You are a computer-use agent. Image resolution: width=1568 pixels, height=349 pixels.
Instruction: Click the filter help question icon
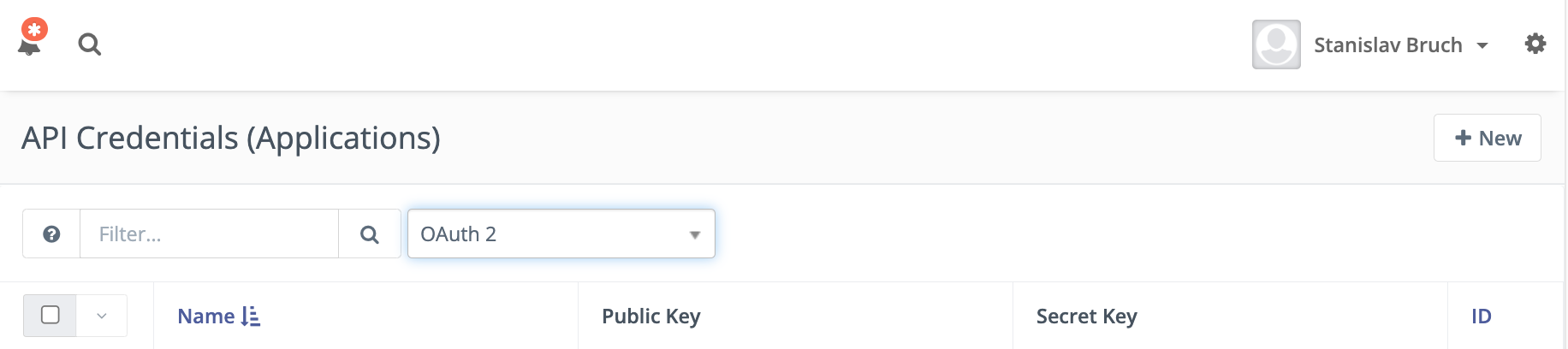(51, 234)
